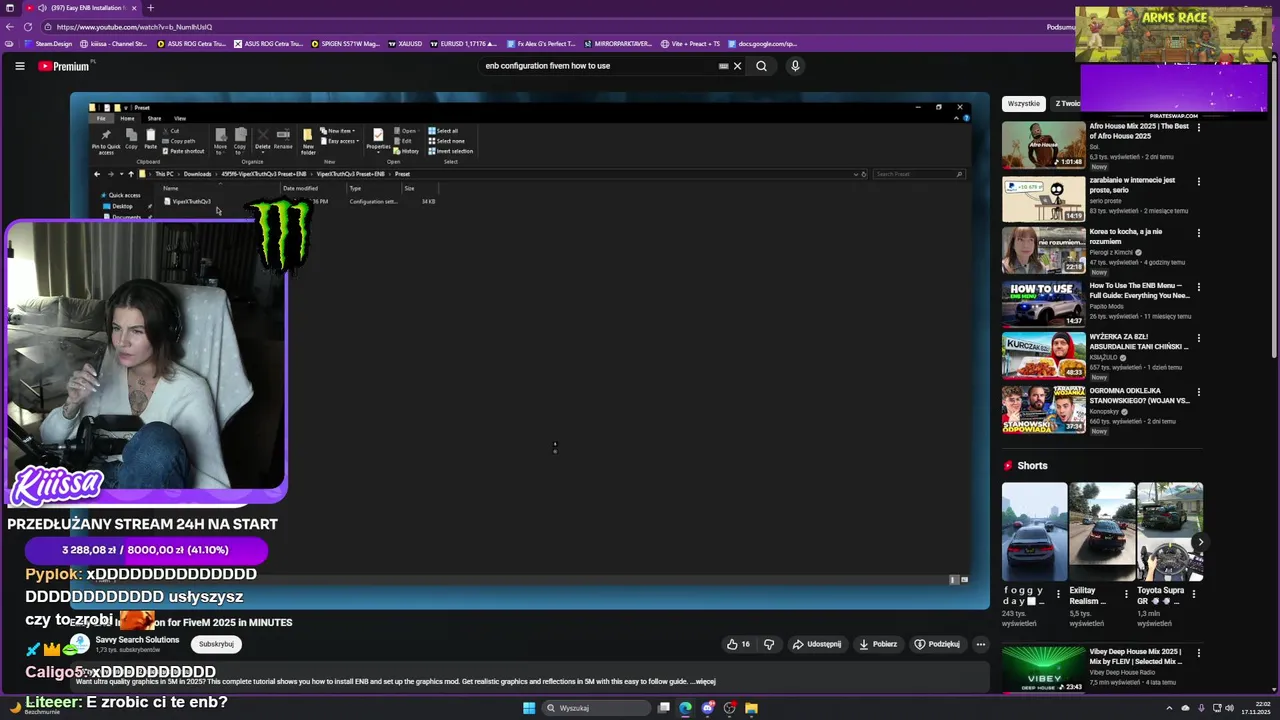Open the View tab in Explorer ribbon
The image size is (1280, 720).
click(x=180, y=118)
